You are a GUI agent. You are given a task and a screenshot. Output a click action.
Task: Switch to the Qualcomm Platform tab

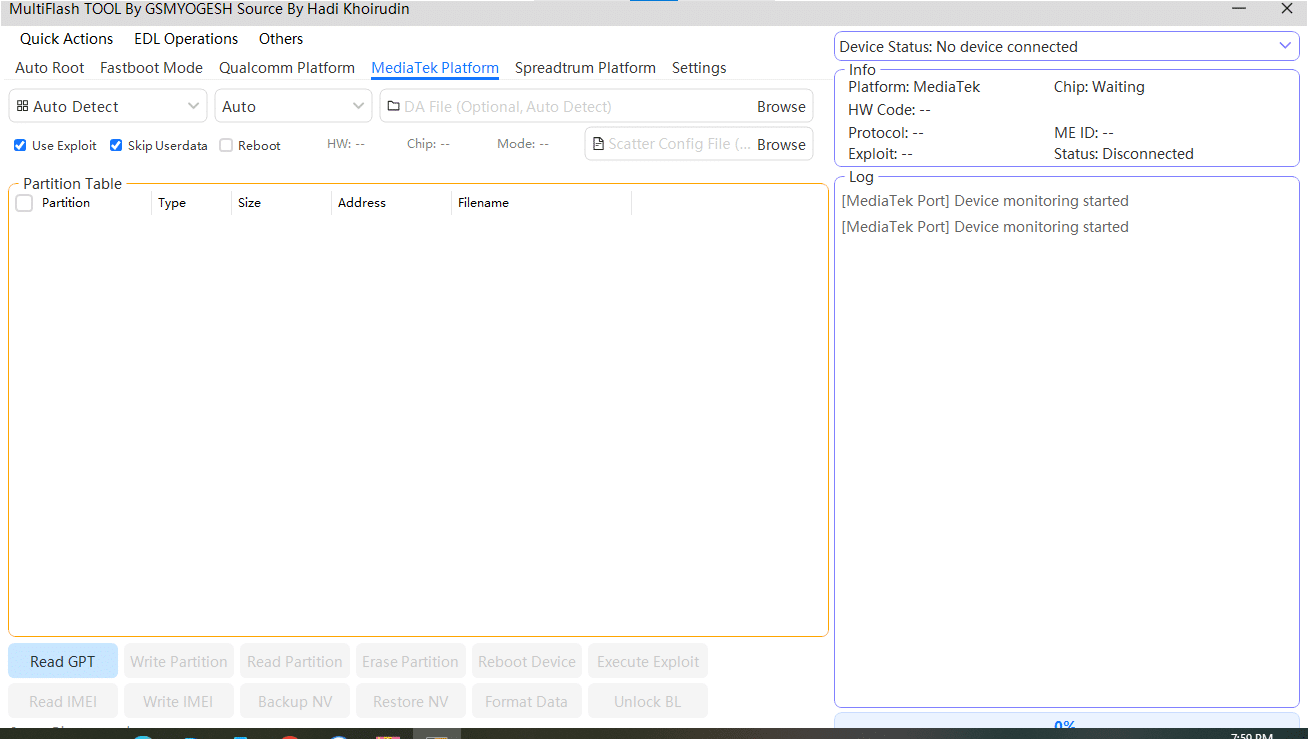(x=287, y=68)
